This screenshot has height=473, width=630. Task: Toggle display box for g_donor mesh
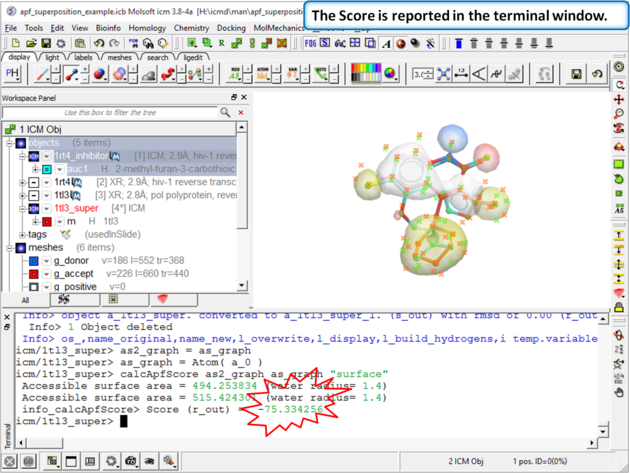(33, 261)
